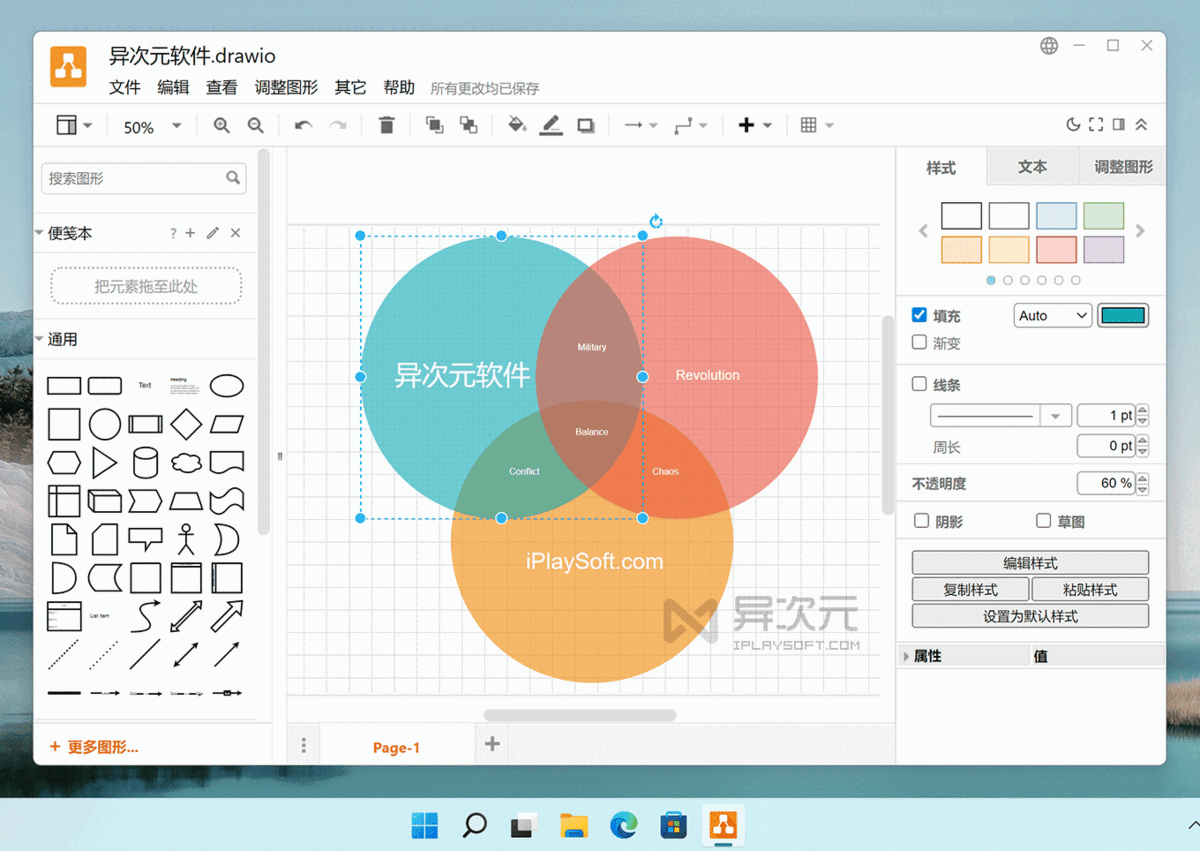Apply the light green style swatch

[x=1104, y=216]
